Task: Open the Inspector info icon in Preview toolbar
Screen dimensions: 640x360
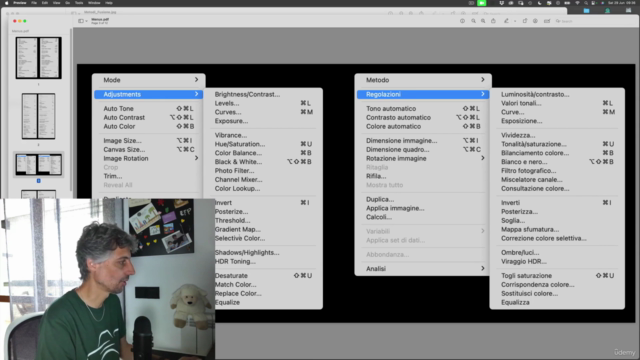Action: pos(462,21)
